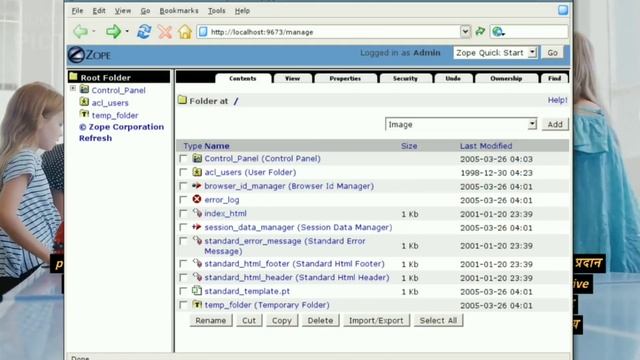Reload the page with the refresh icon
The height and width of the screenshot is (360, 640).
pyautogui.click(x=144, y=31)
